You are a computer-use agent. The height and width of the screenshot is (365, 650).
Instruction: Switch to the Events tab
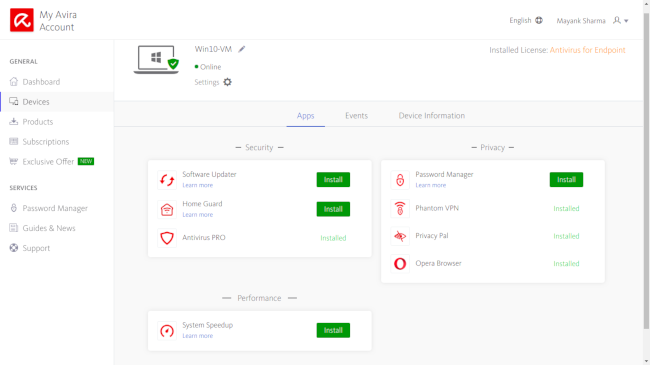tap(357, 116)
